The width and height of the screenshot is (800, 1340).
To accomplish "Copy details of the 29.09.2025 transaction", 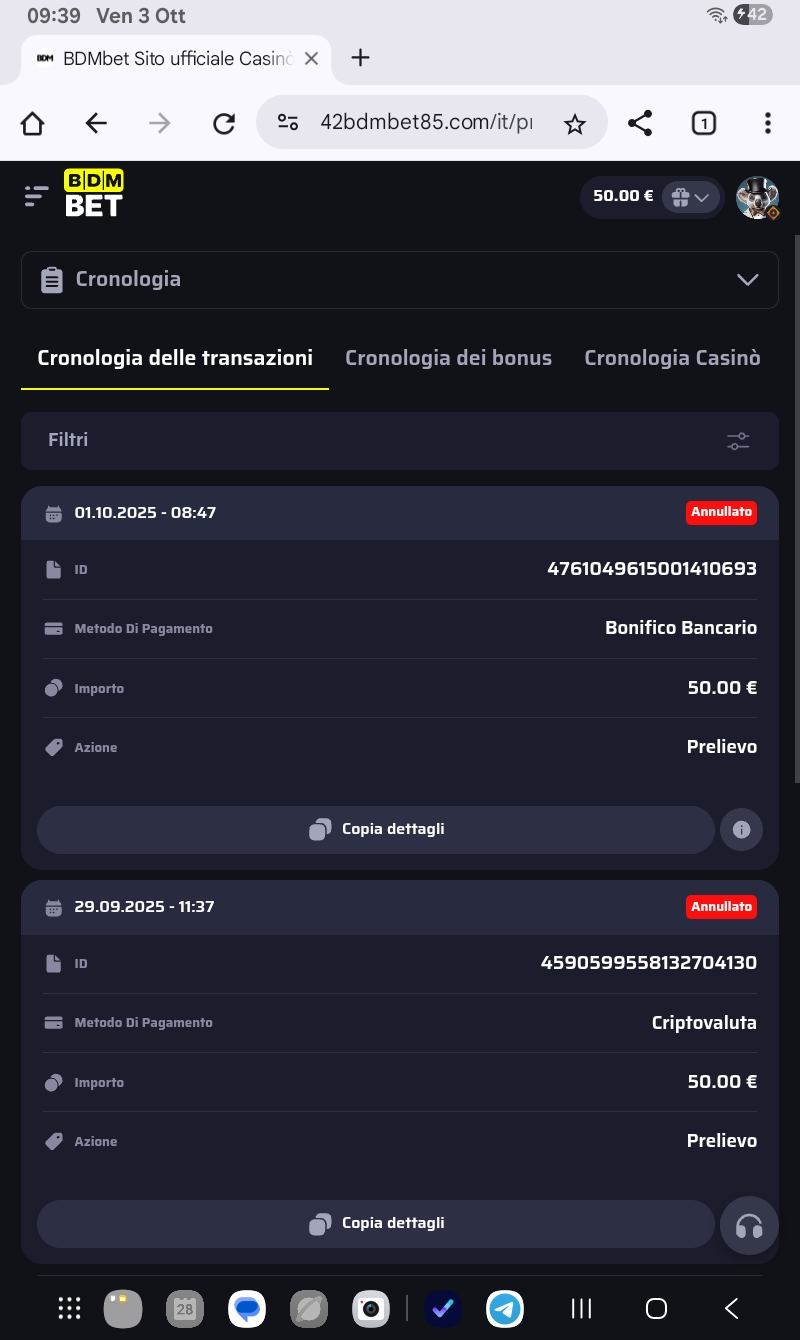I will [x=376, y=1223].
